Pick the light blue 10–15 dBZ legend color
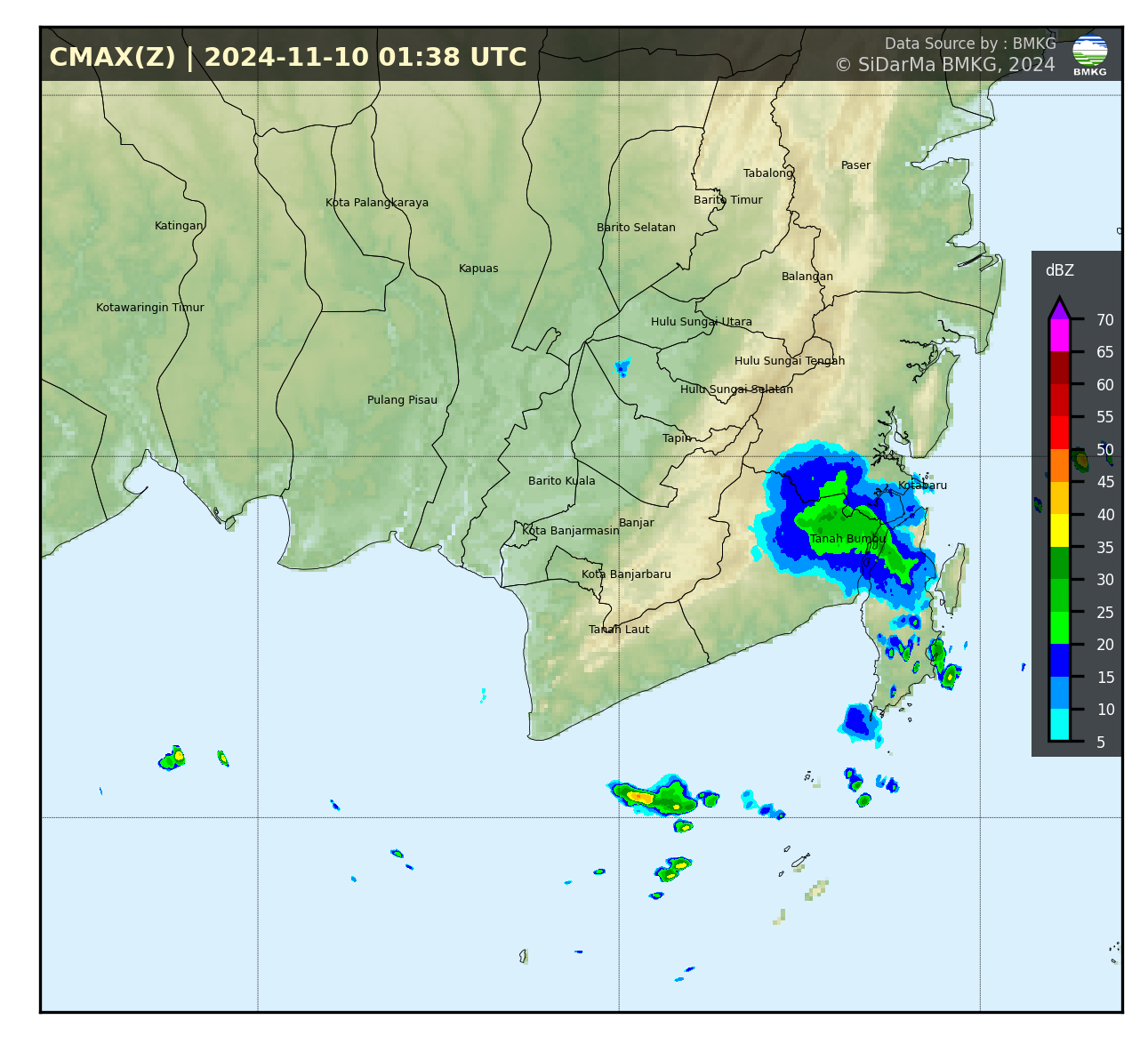Screen dimensions: 1148x1052 coord(1059,693)
